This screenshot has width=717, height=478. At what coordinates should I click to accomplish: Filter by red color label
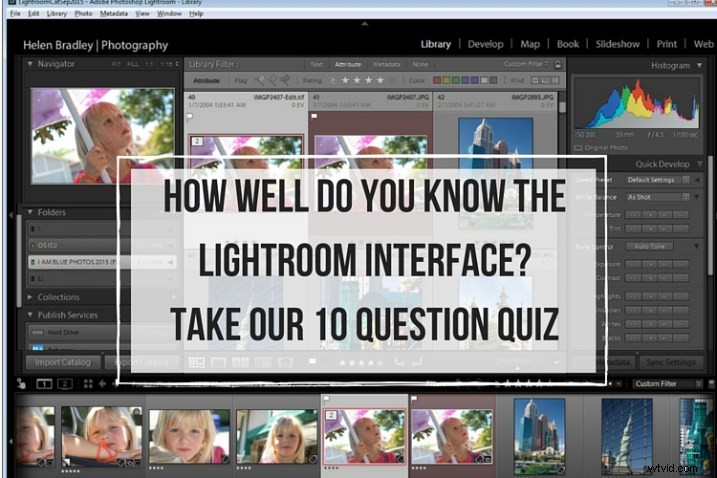[437, 81]
